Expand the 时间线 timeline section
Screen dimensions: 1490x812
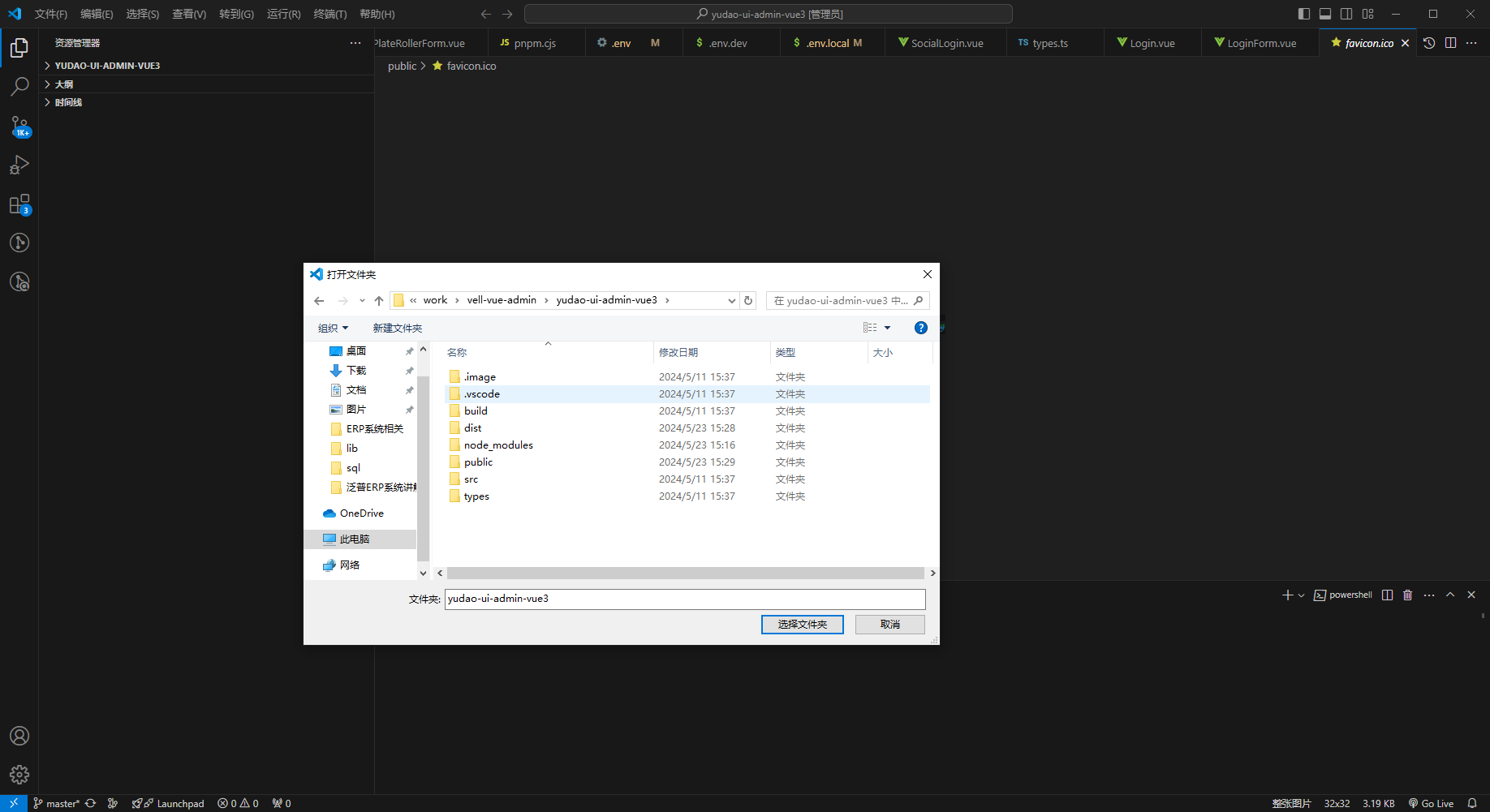pyautogui.click(x=207, y=102)
